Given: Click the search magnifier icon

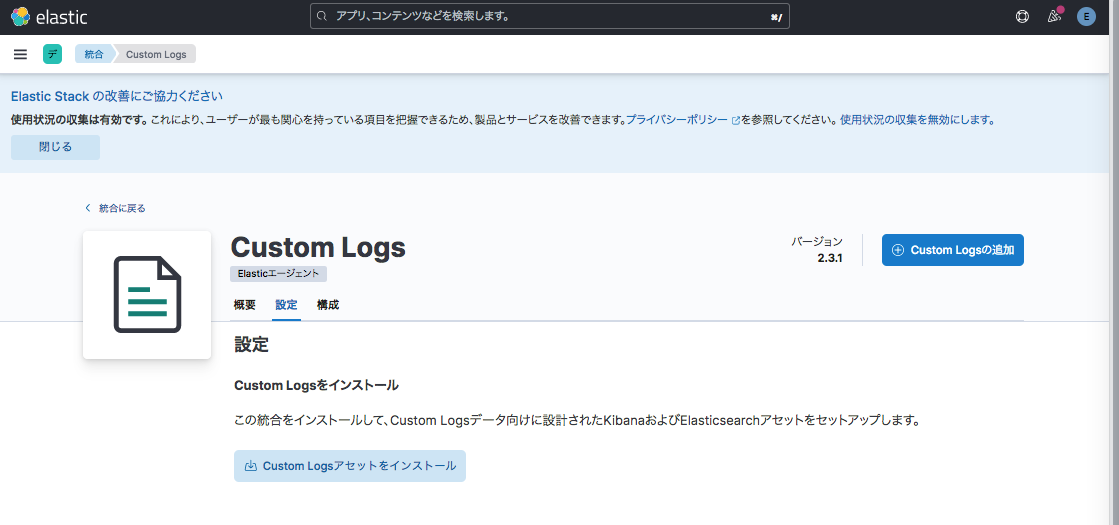Looking at the screenshot, I should click(x=322, y=17).
